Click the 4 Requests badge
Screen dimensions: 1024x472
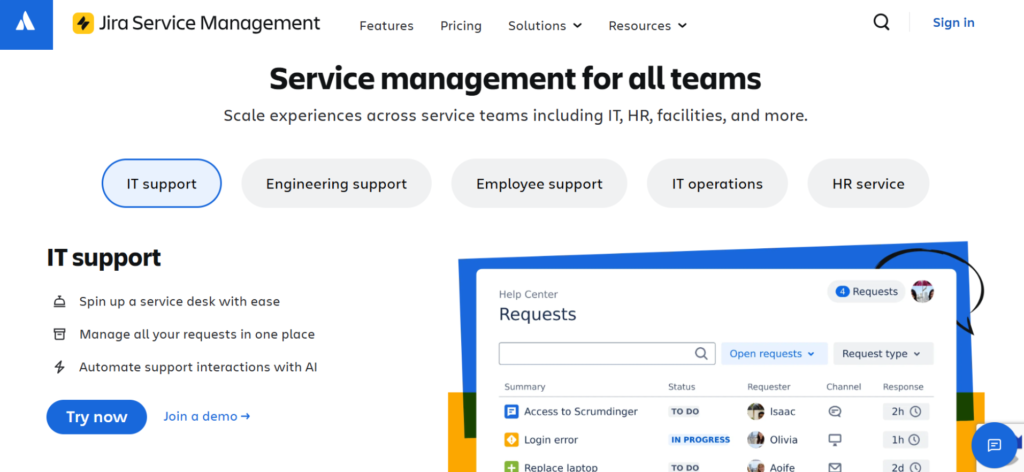click(x=866, y=292)
